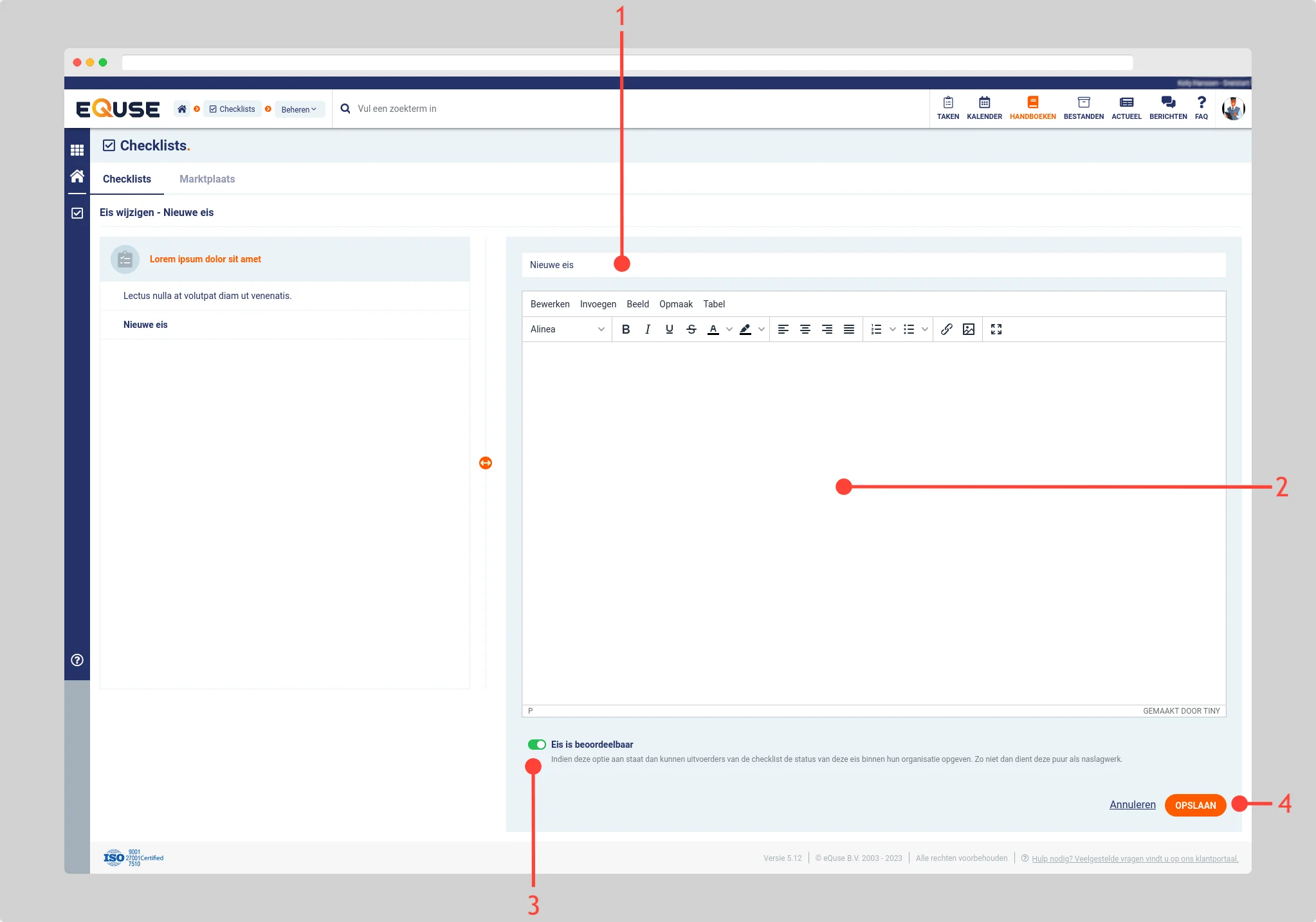This screenshot has width=1316, height=922.
Task: Toggle bold formatting in the editor
Action: [625, 329]
